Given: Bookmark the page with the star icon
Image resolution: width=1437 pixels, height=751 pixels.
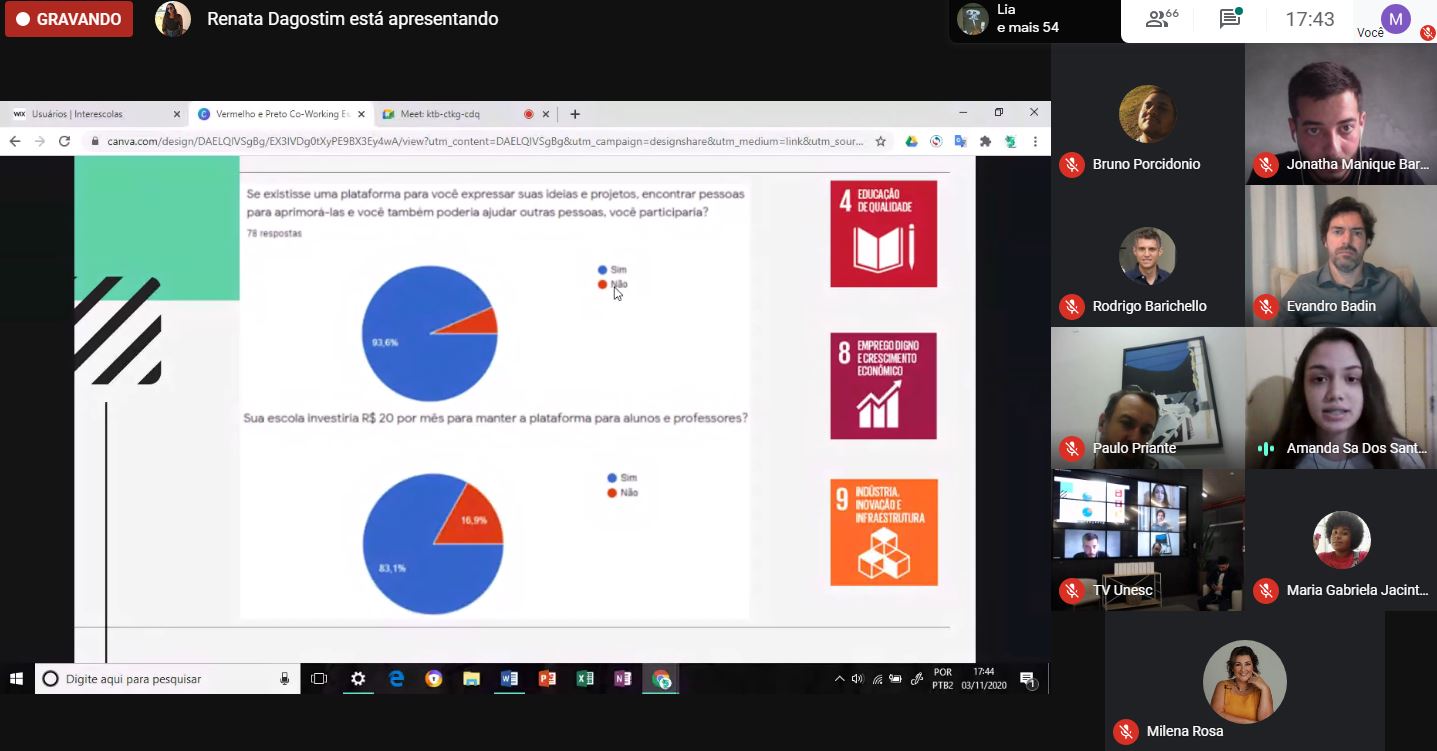Looking at the screenshot, I should (881, 142).
